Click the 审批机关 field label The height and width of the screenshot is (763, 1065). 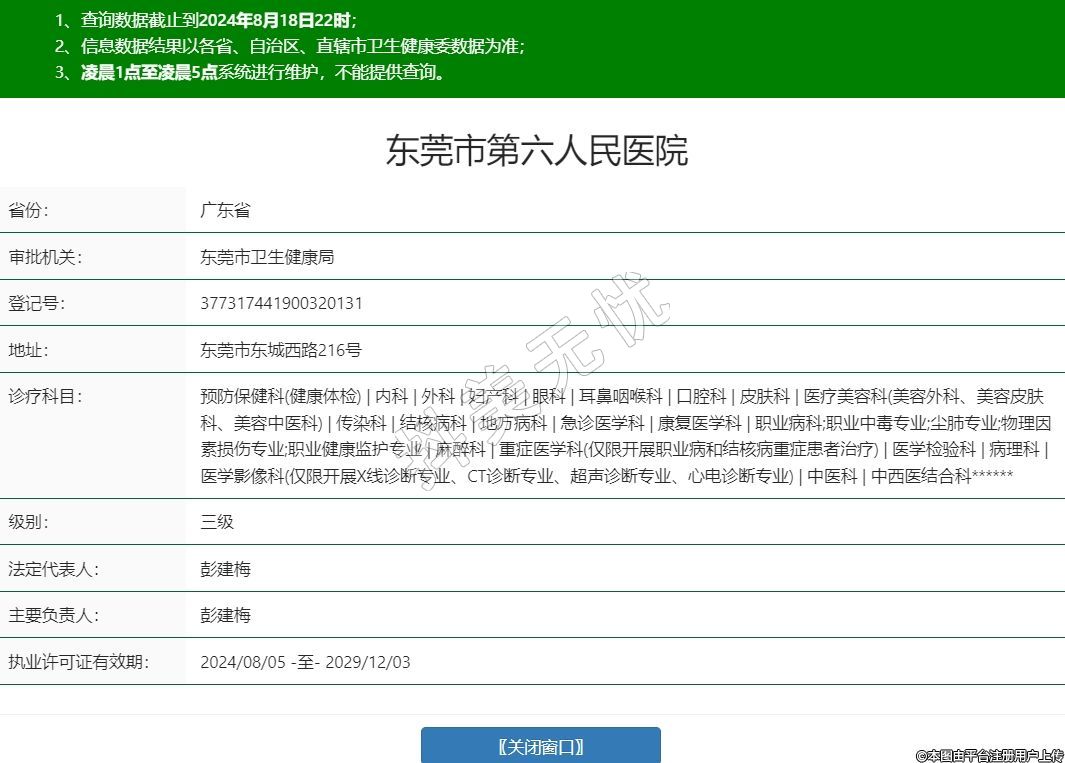coord(45,257)
